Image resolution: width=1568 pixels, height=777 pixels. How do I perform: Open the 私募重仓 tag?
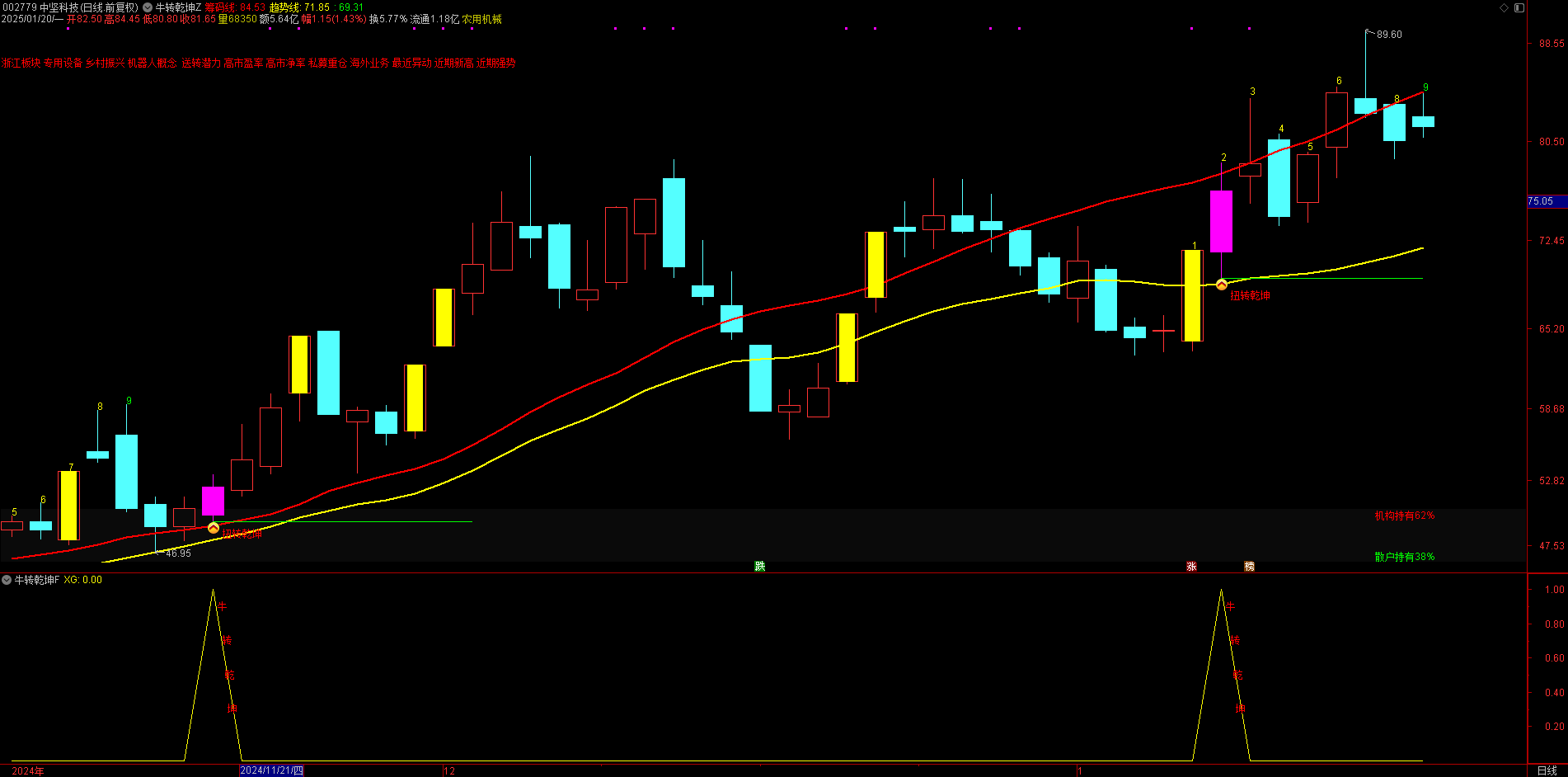(327, 63)
